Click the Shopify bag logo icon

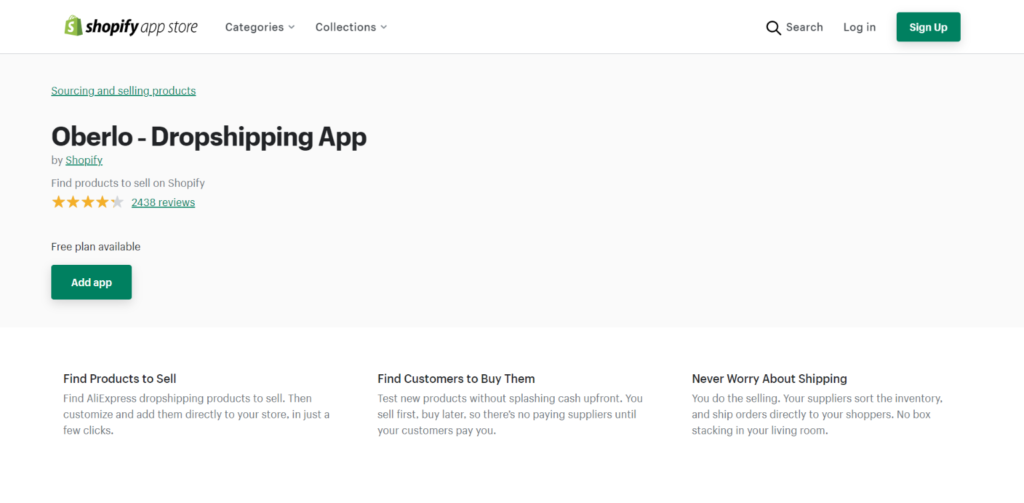[73, 26]
